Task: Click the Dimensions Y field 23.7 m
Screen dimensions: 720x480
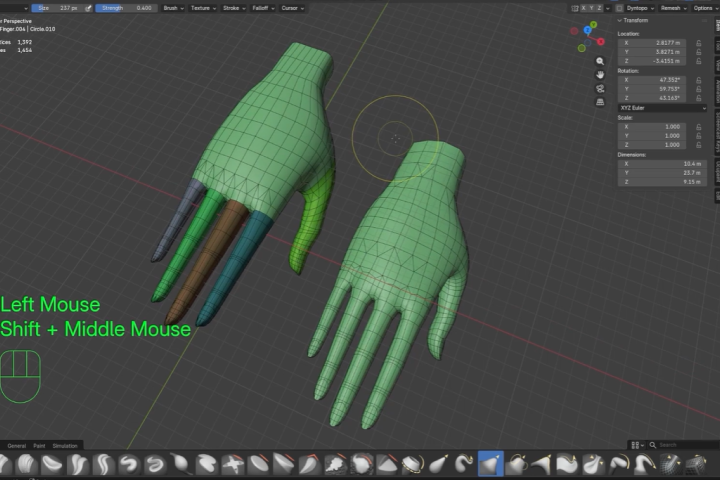Action: (662, 173)
